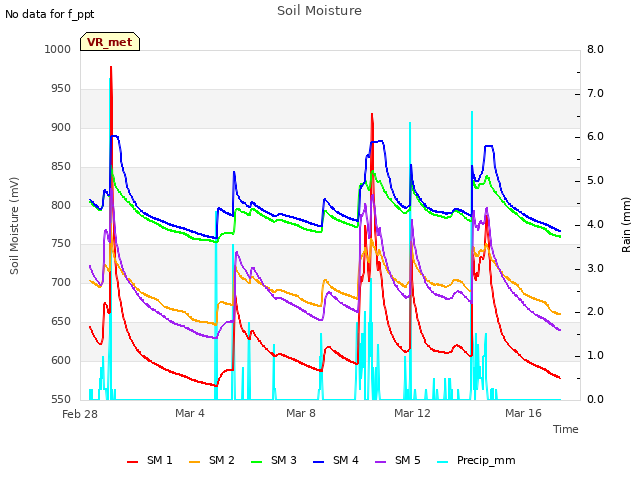The height and width of the screenshot is (480, 640).
Task: Click the Feb 28 date tick label
Action: point(80,414)
